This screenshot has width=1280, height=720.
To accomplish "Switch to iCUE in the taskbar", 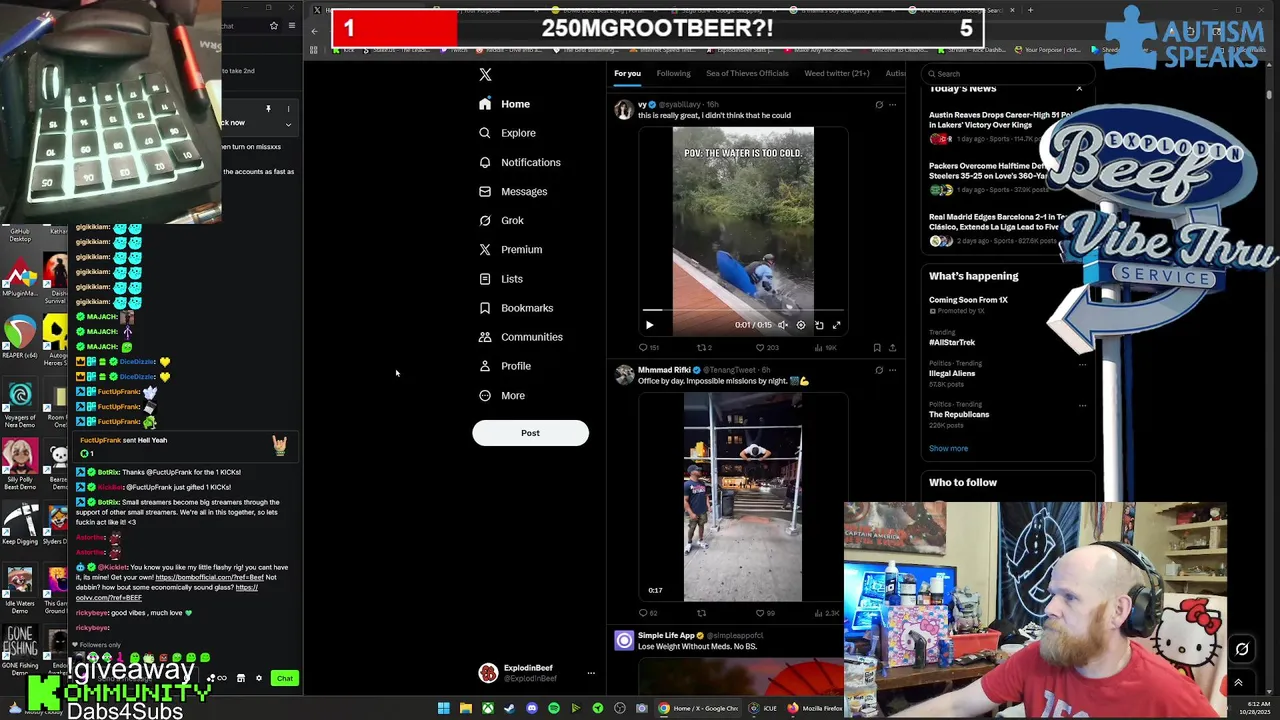I will [x=763, y=708].
